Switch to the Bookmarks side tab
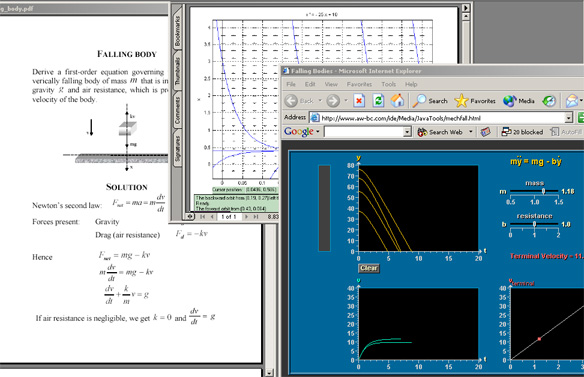 pos(178,30)
